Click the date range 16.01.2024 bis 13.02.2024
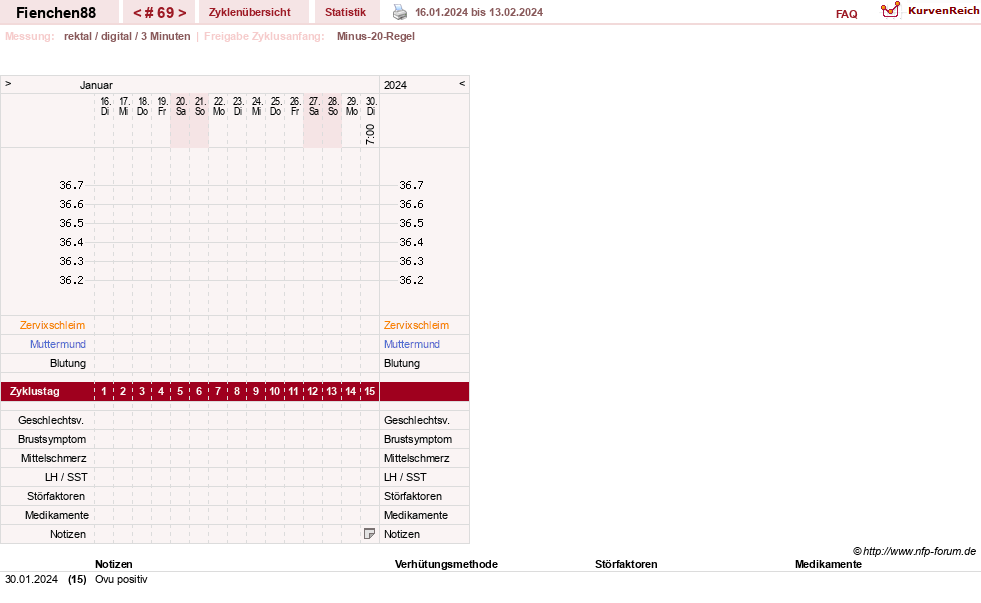 pyautogui.click(x=479, y=12)
